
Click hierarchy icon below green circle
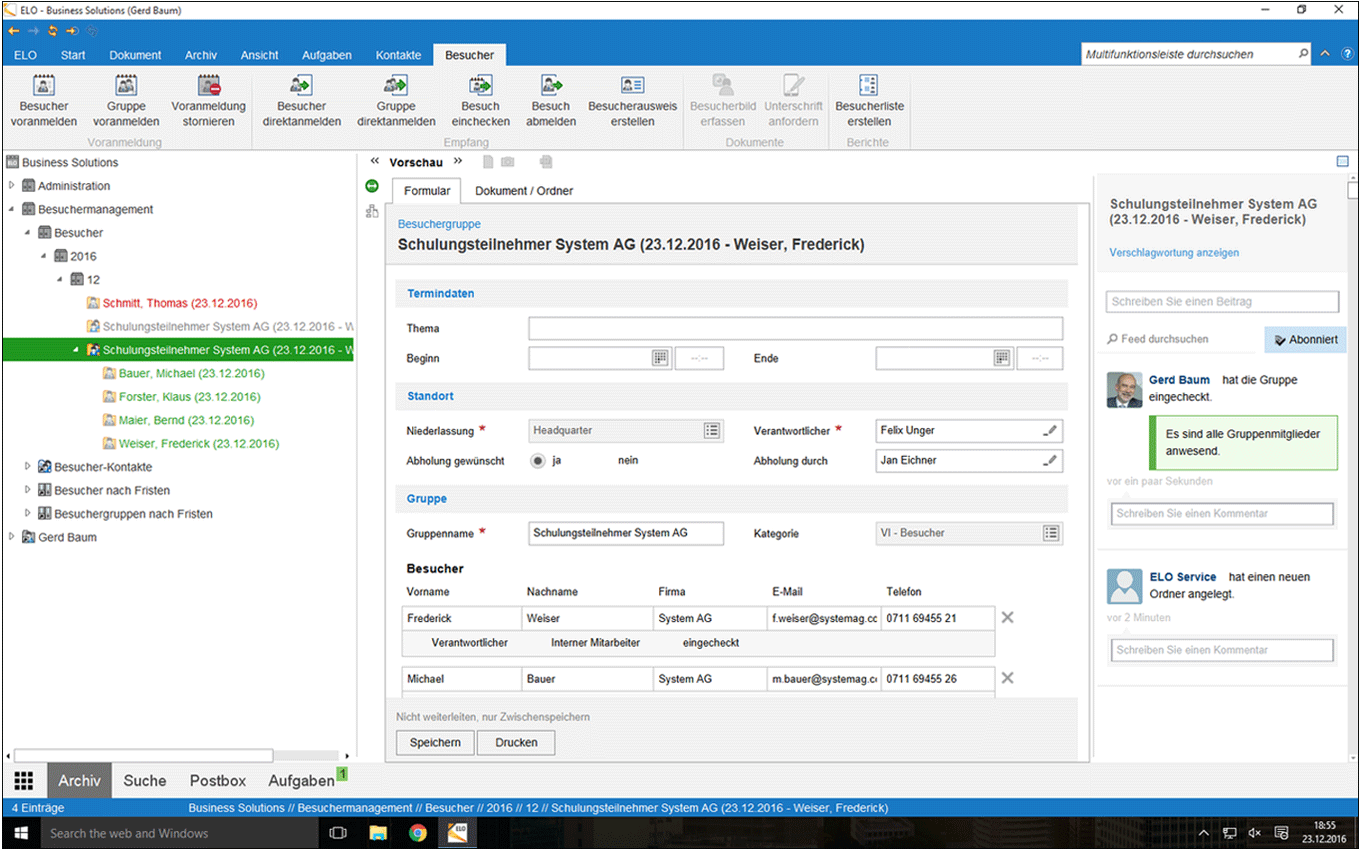(372, 211)
